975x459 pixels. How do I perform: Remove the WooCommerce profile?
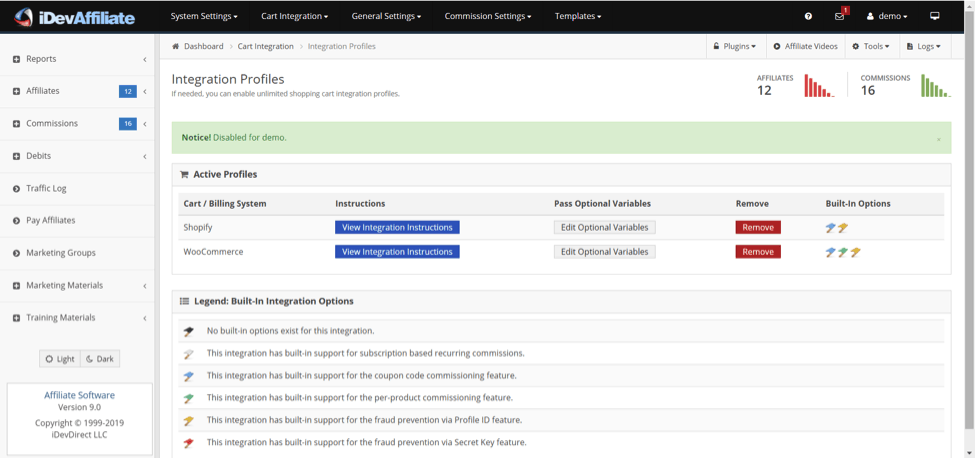click(x=758, y=252)
